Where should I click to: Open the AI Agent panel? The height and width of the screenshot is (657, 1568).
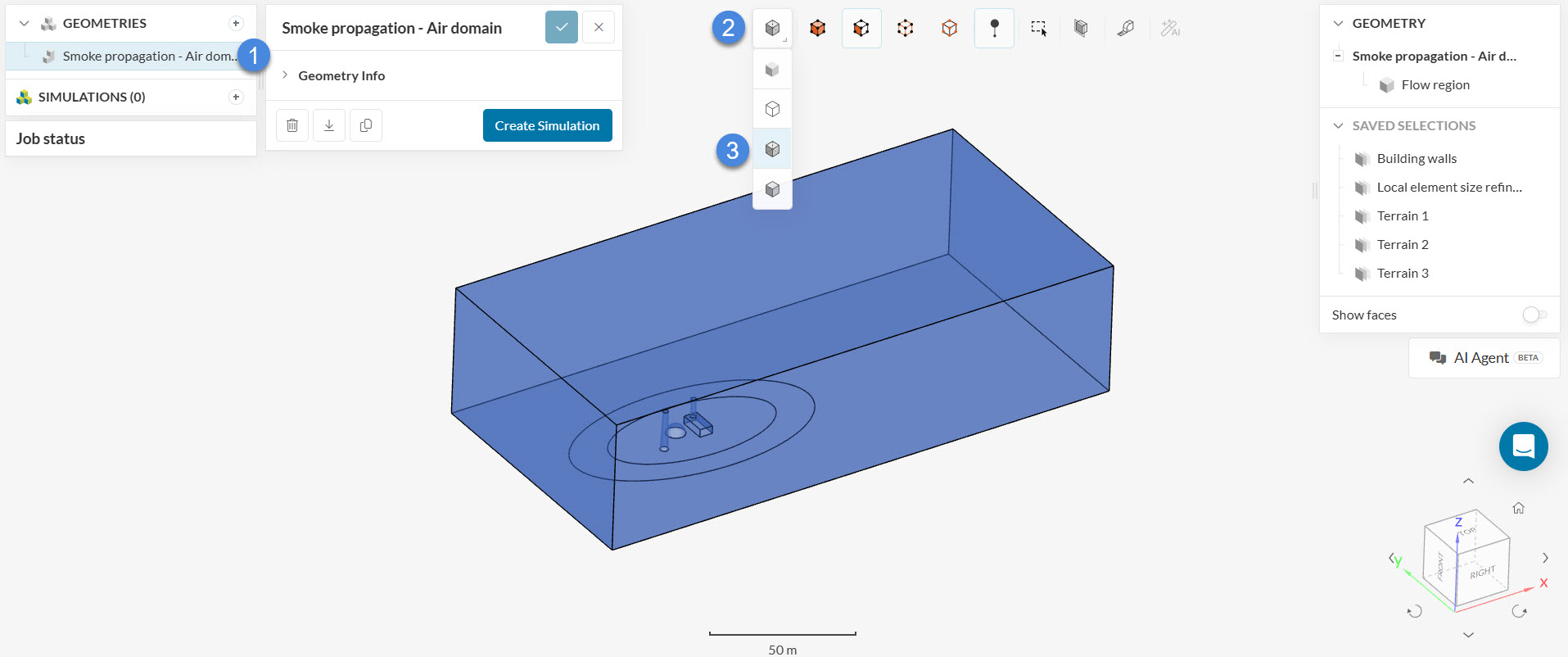pyautogui.click(x=1484, y=358)
